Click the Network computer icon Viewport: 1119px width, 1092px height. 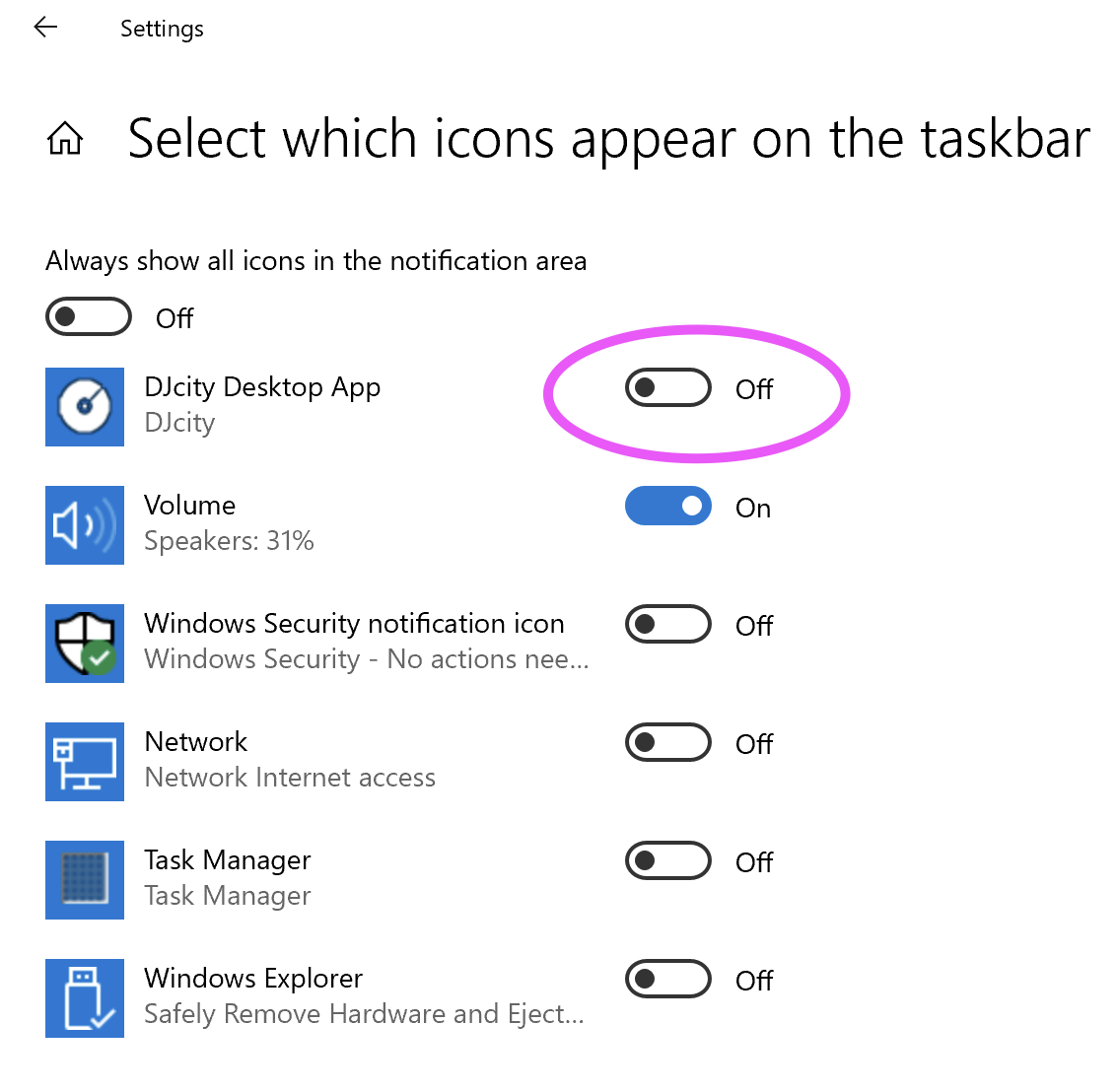pyautogui.click(x=85, y=762)
